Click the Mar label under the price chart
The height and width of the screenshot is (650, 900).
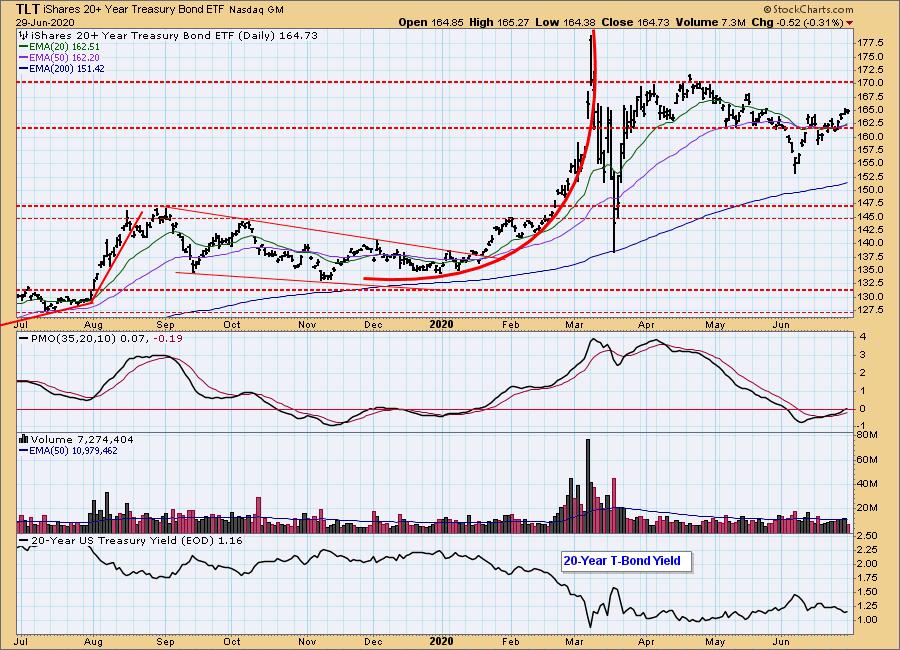(x=575, y=324)
